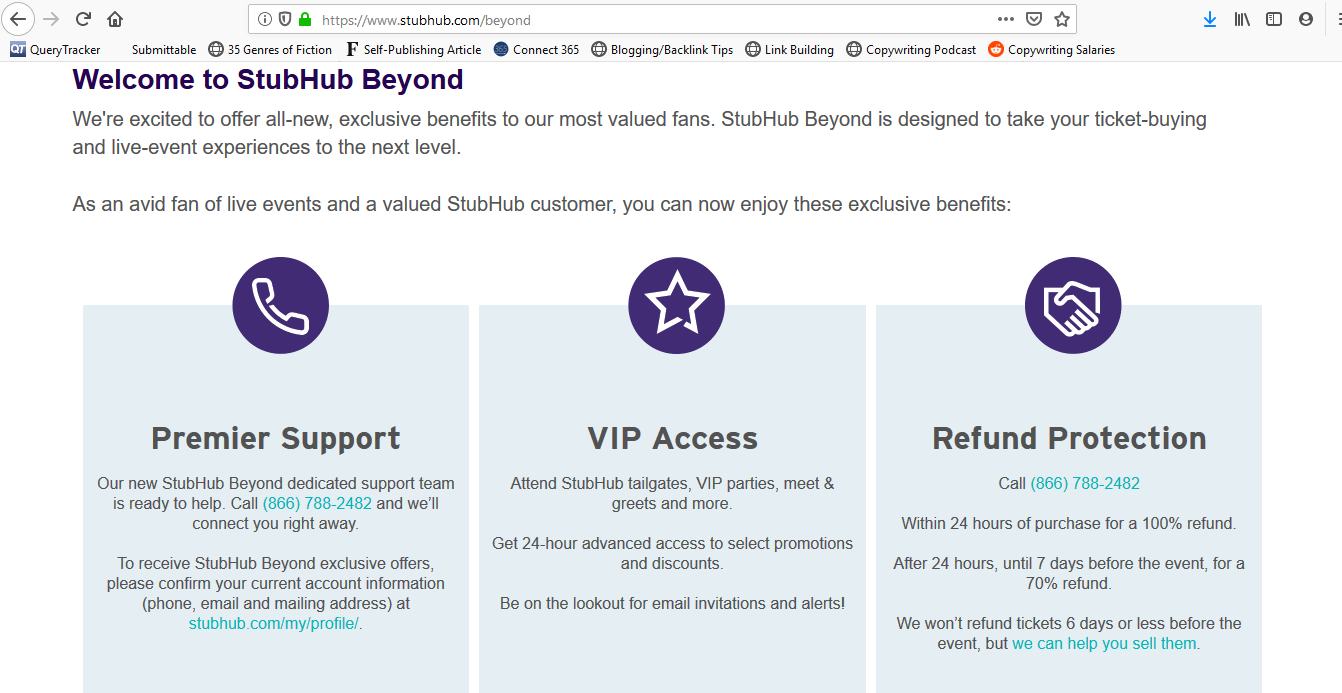Screen dimensions: 1342x693
Task: Open the Library icon in toolbar
Action: [x=1242, y=19]
